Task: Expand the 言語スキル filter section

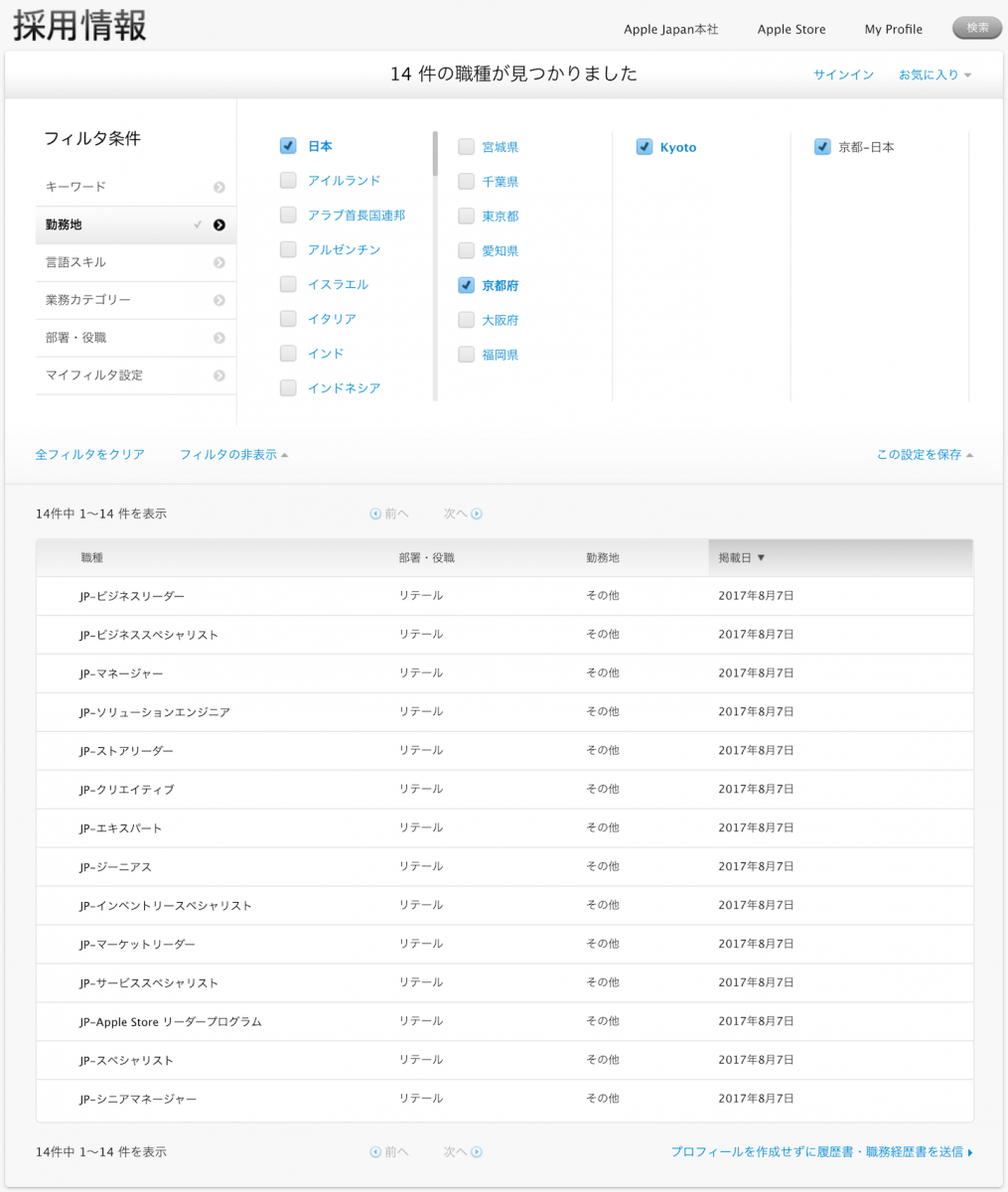Action: (135, 262)
